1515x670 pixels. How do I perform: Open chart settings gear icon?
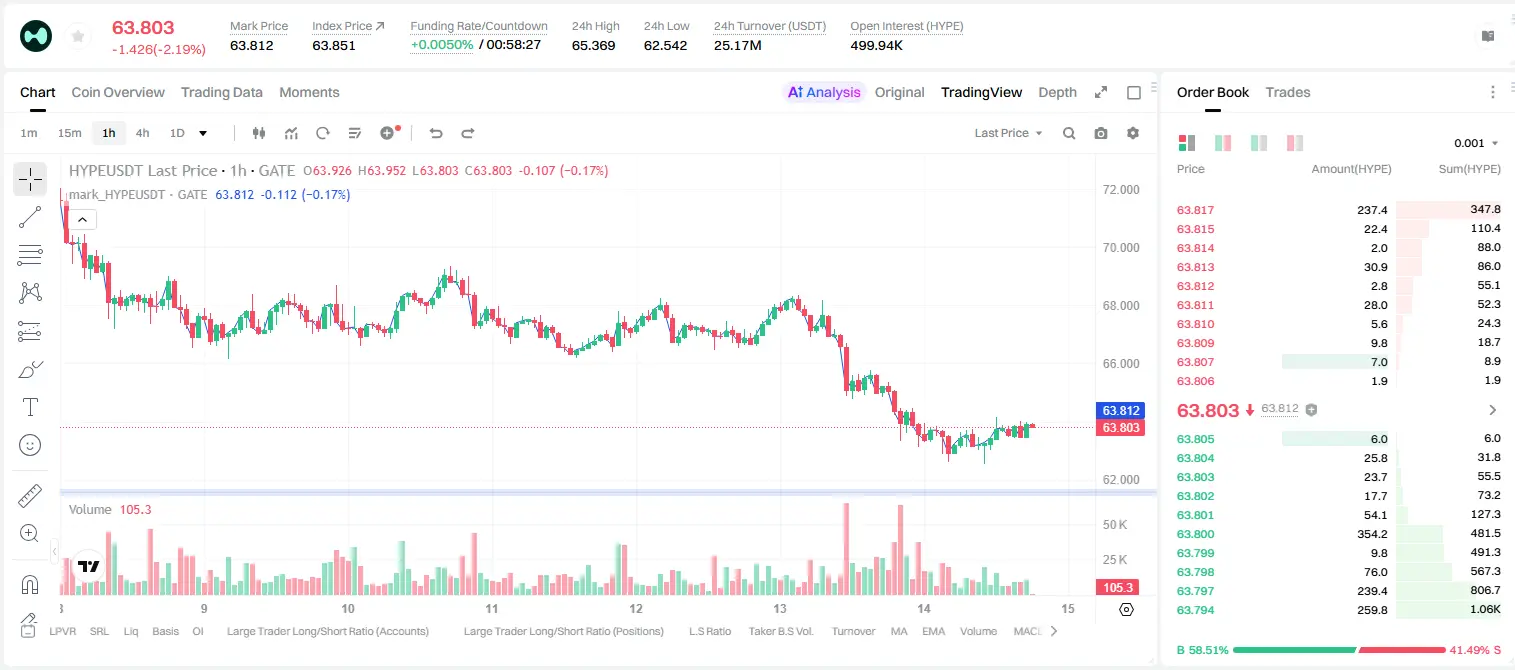click(1133, 133)
